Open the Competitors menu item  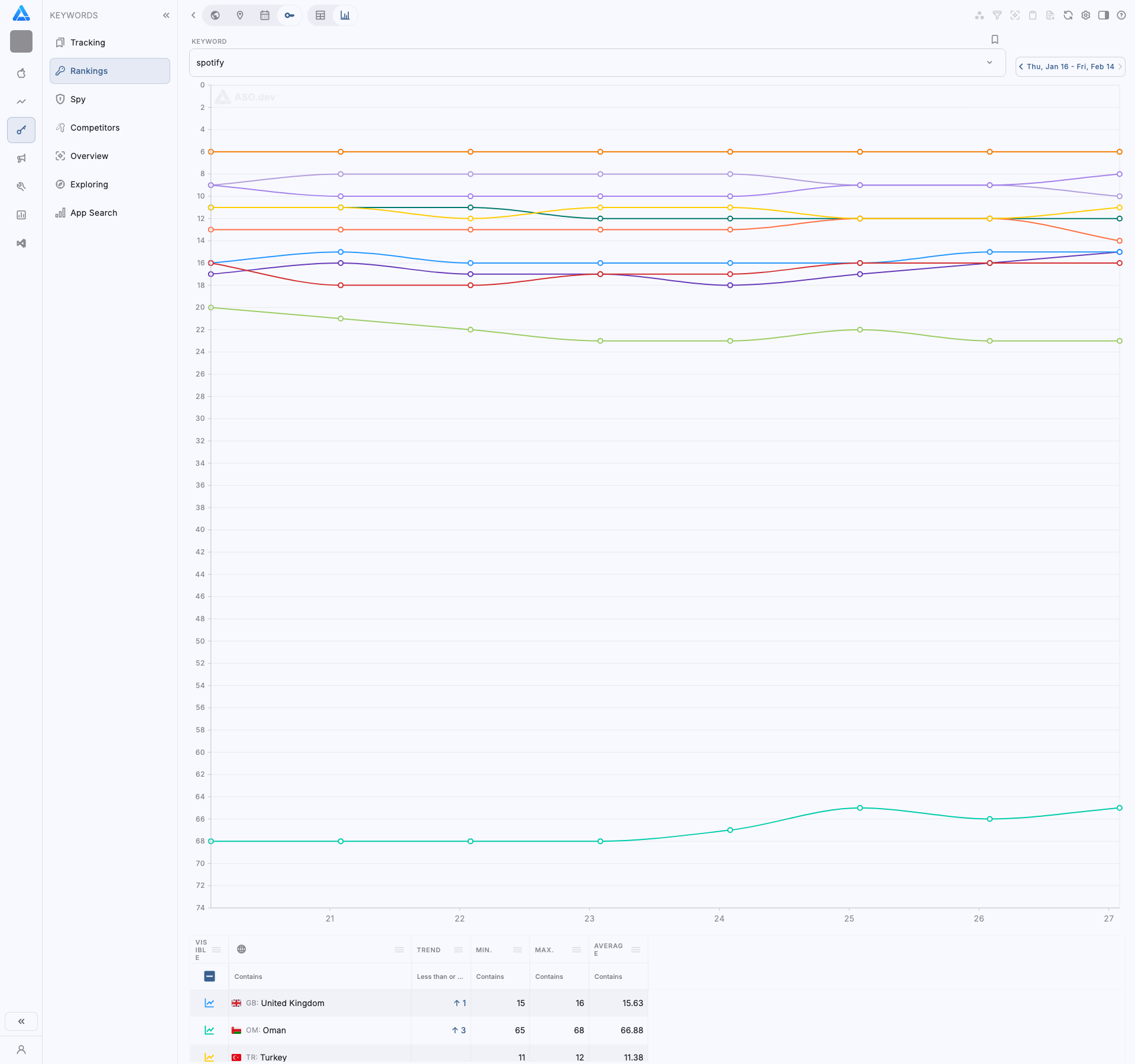click(95, 128)
